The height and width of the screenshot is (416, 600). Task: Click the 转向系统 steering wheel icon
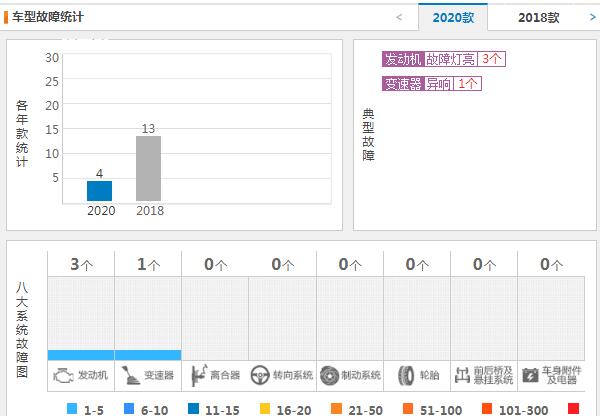pyautogui.click(x=260, y=375)
